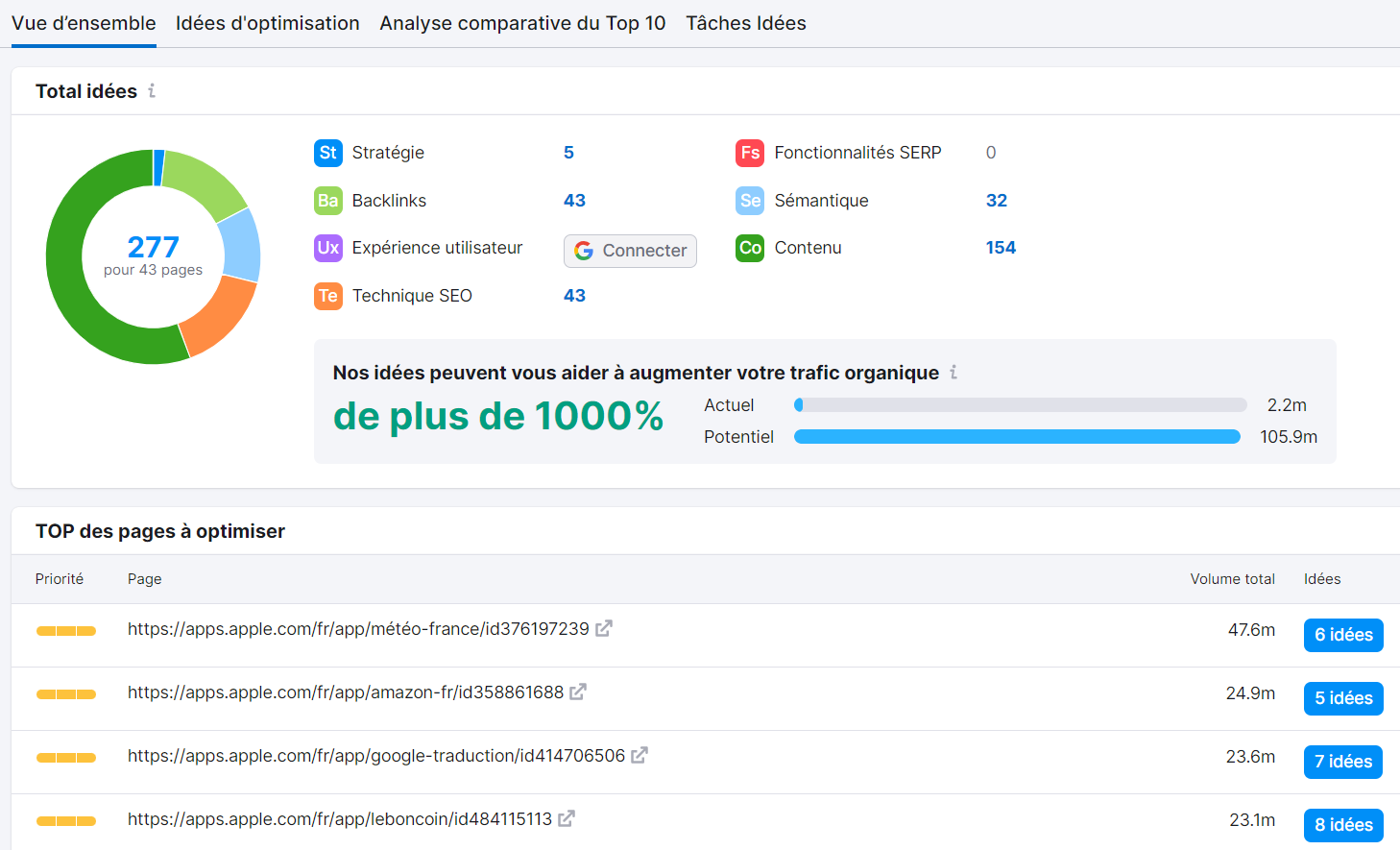Click the Co Contenu category icon

pyautogui.click(x=751, y=248)
